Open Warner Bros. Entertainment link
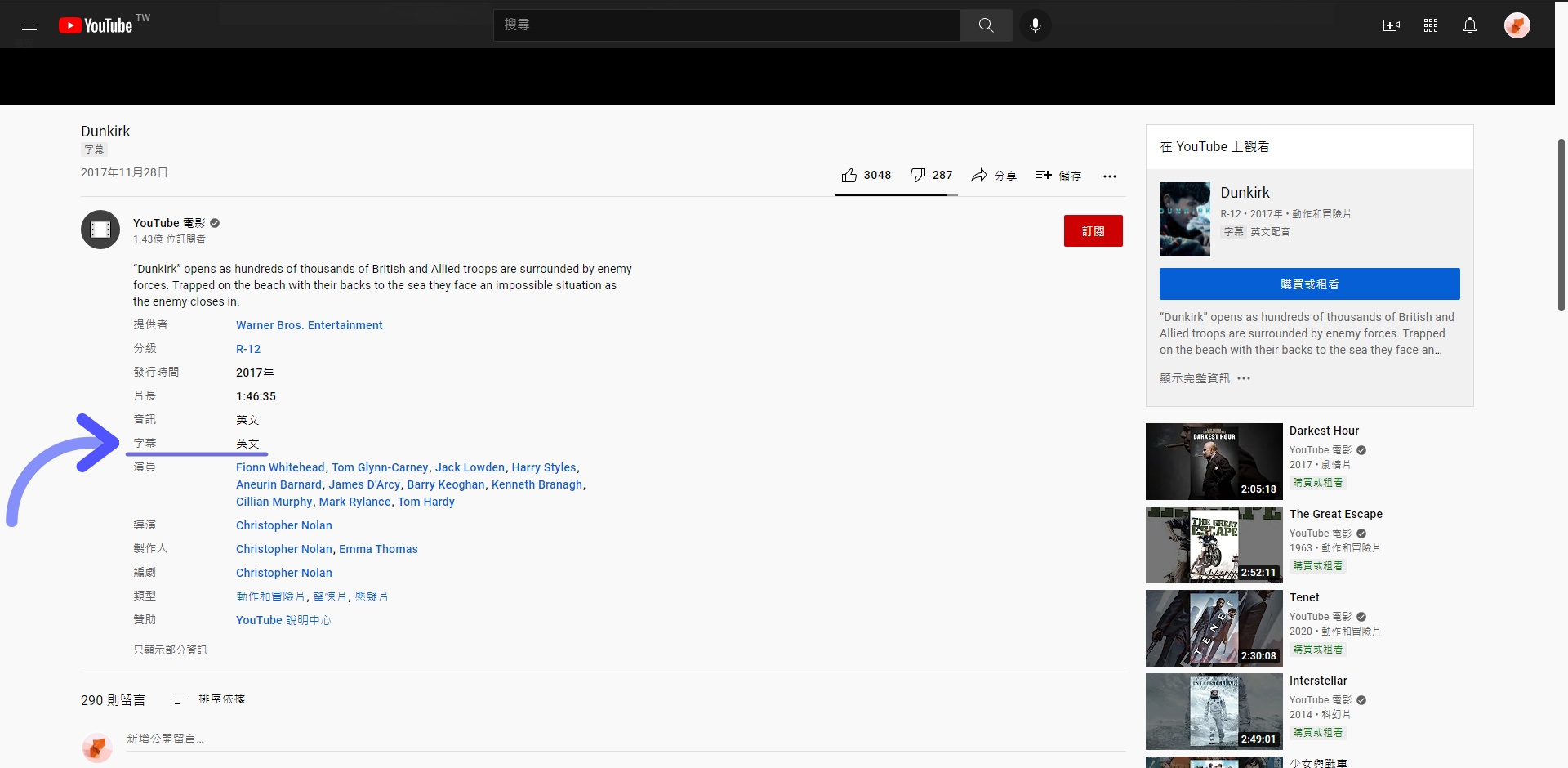The image size is (1568, 768). (310, 325)
